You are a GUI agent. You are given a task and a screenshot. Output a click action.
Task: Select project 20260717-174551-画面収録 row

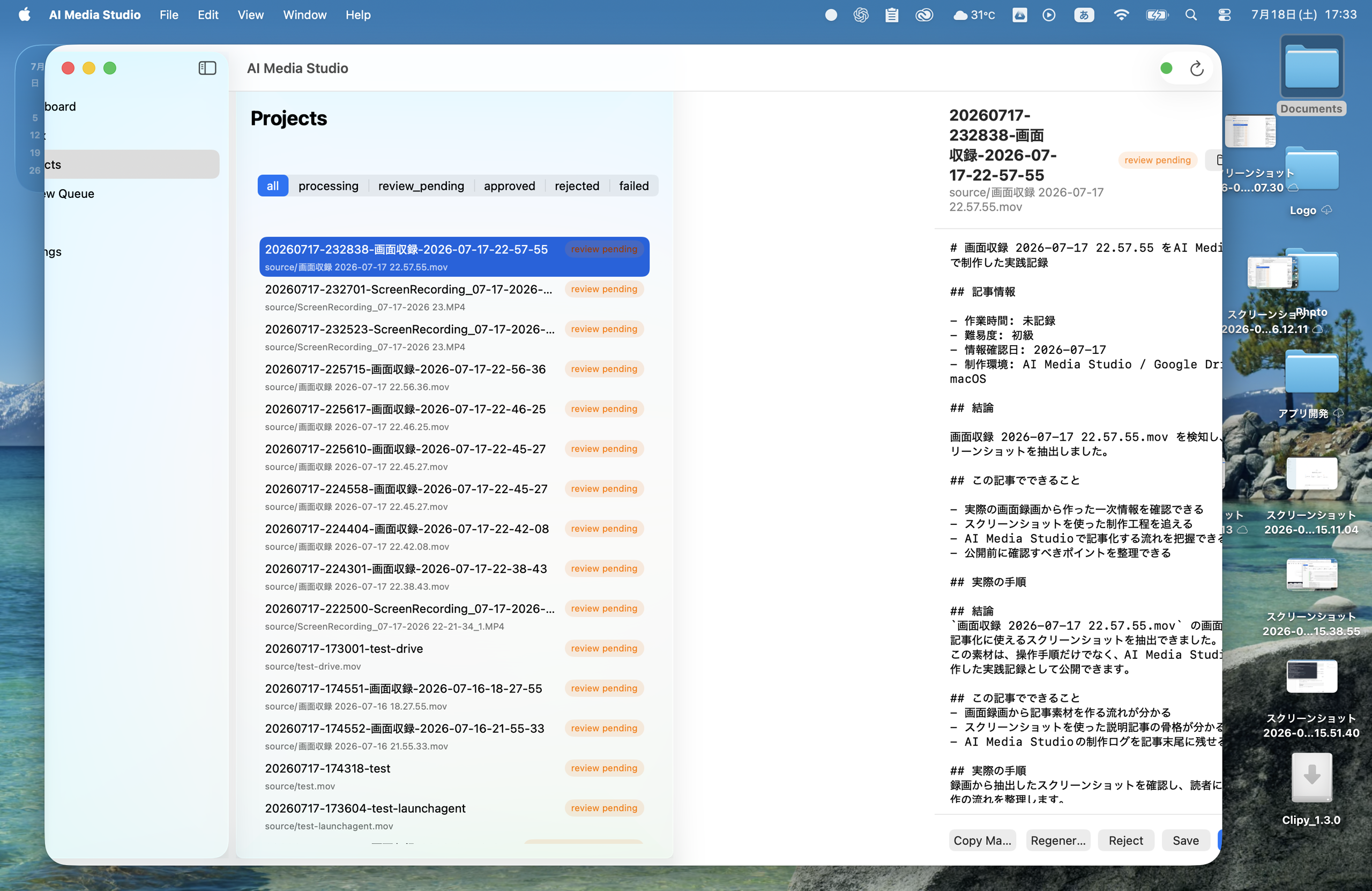coord(454,696)
